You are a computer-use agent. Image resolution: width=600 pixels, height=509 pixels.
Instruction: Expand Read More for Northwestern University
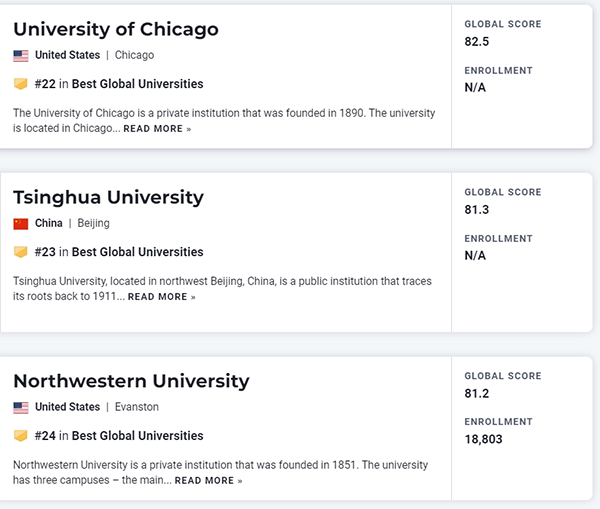click(208, 481)
